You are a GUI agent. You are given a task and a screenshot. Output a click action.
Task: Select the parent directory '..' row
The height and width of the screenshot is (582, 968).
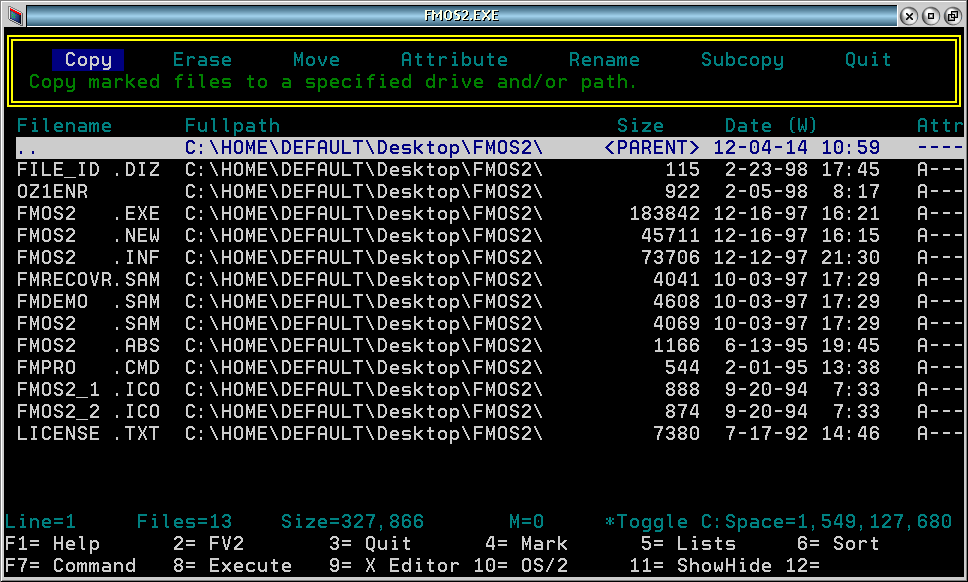tap(489, 148)
